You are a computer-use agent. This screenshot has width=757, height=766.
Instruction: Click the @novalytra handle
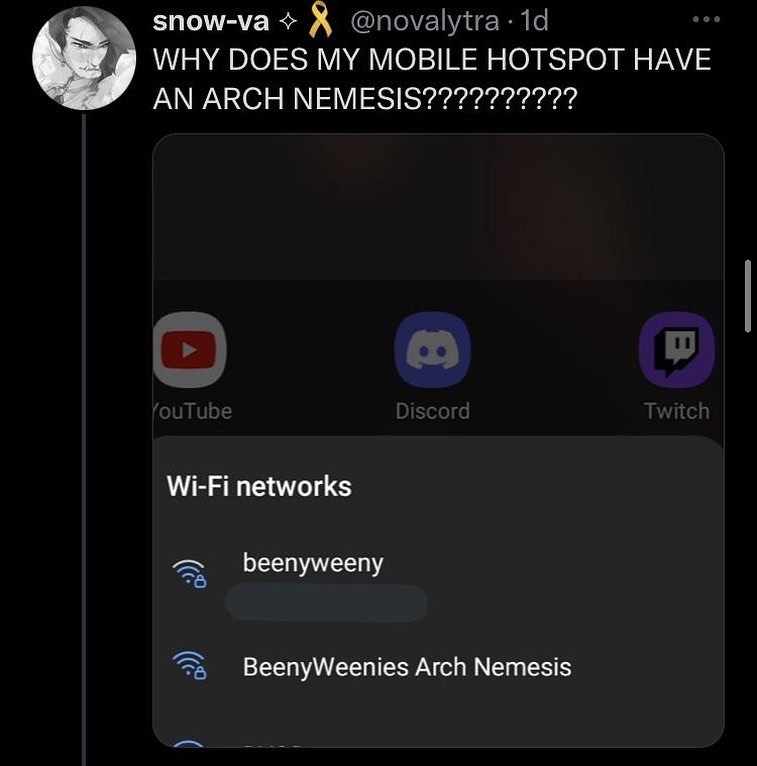[x=424, y=21]
